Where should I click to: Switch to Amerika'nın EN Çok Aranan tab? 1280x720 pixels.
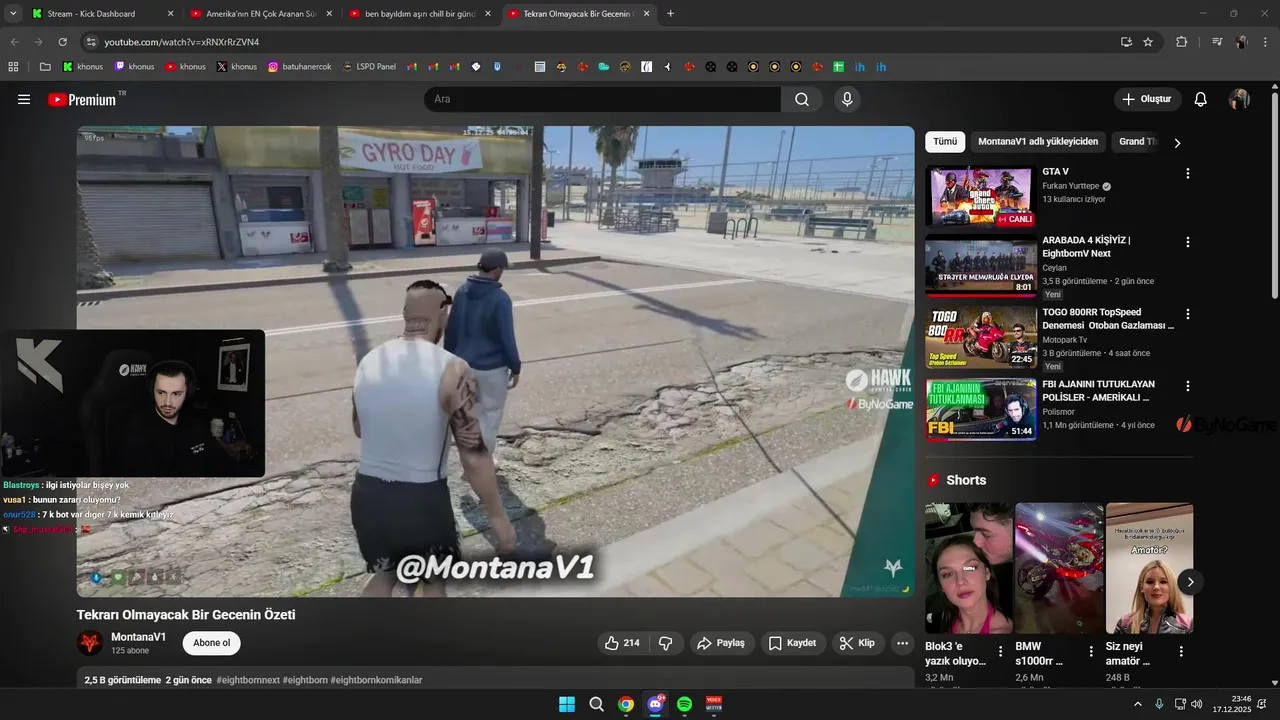pos(262,14)
